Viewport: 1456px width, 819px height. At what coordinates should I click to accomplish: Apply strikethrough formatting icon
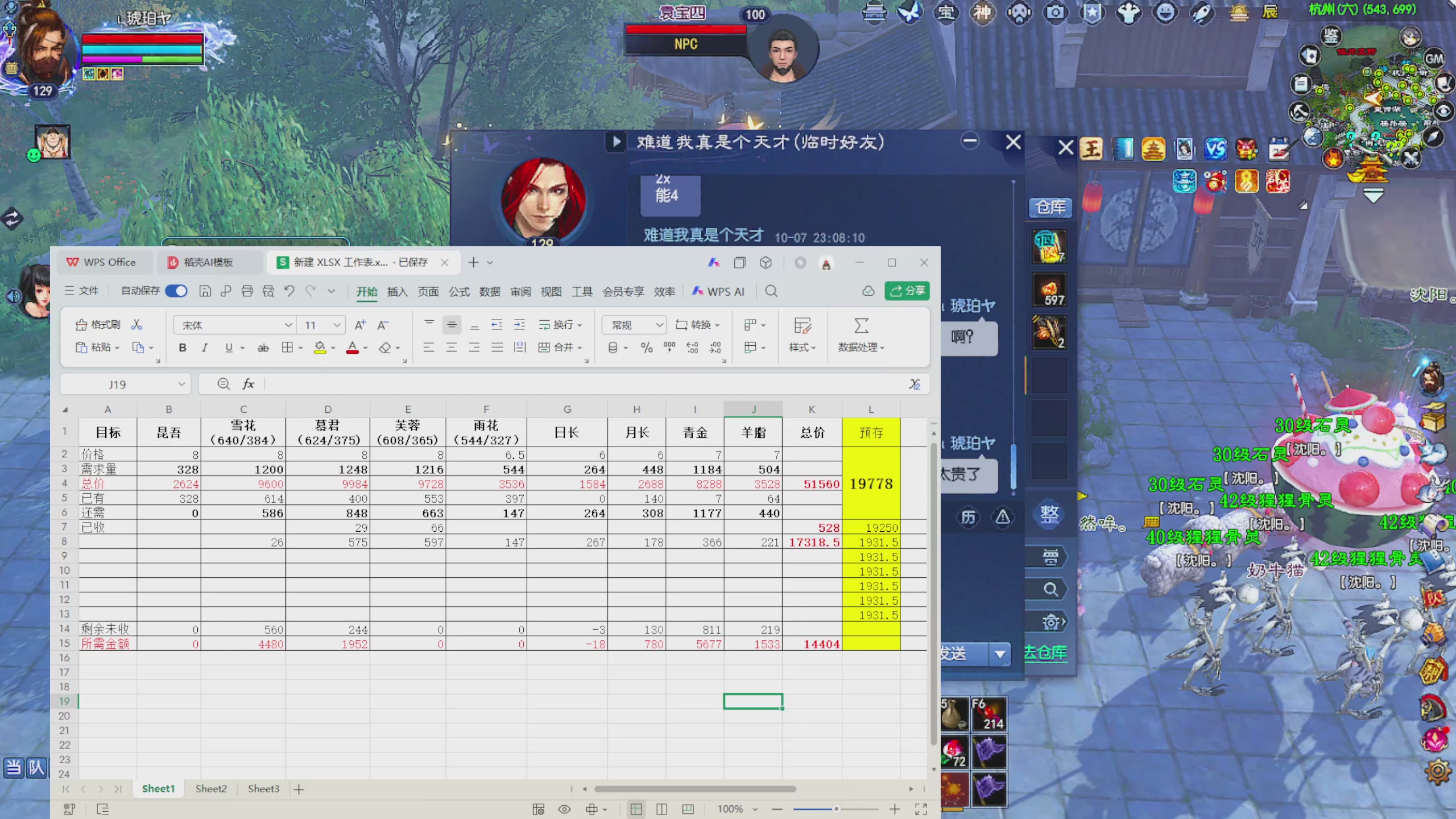coord(263,348)
